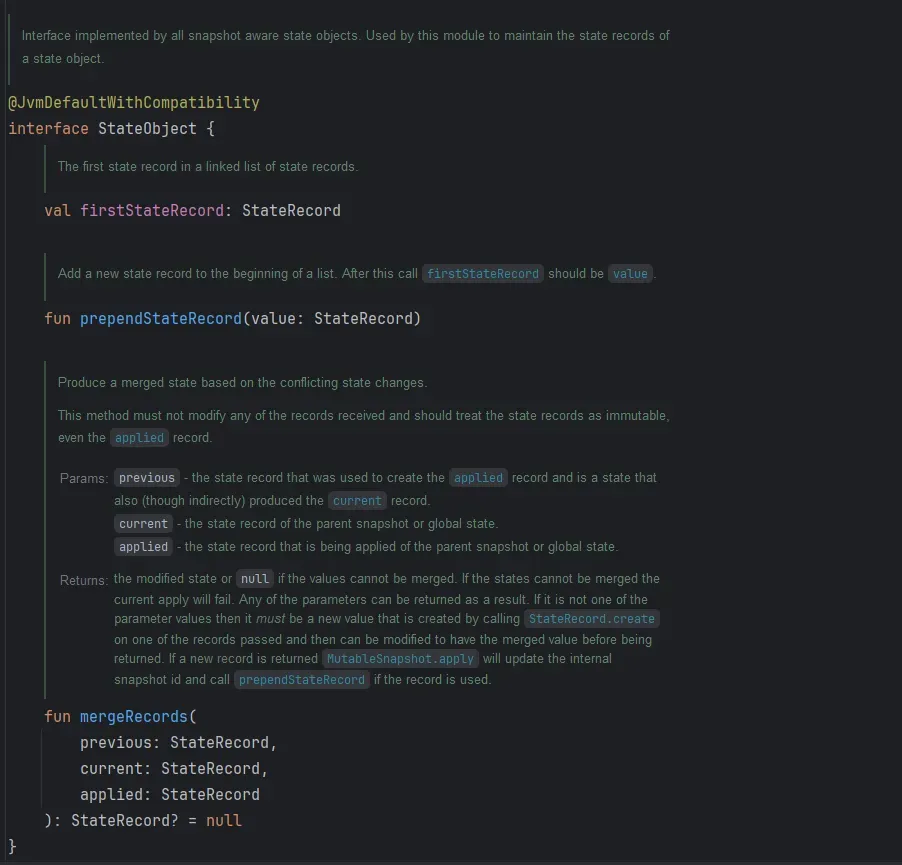Follow the current link before 'record.' in Params
Viewport: 902px width, 865px height.
point(357,501)
